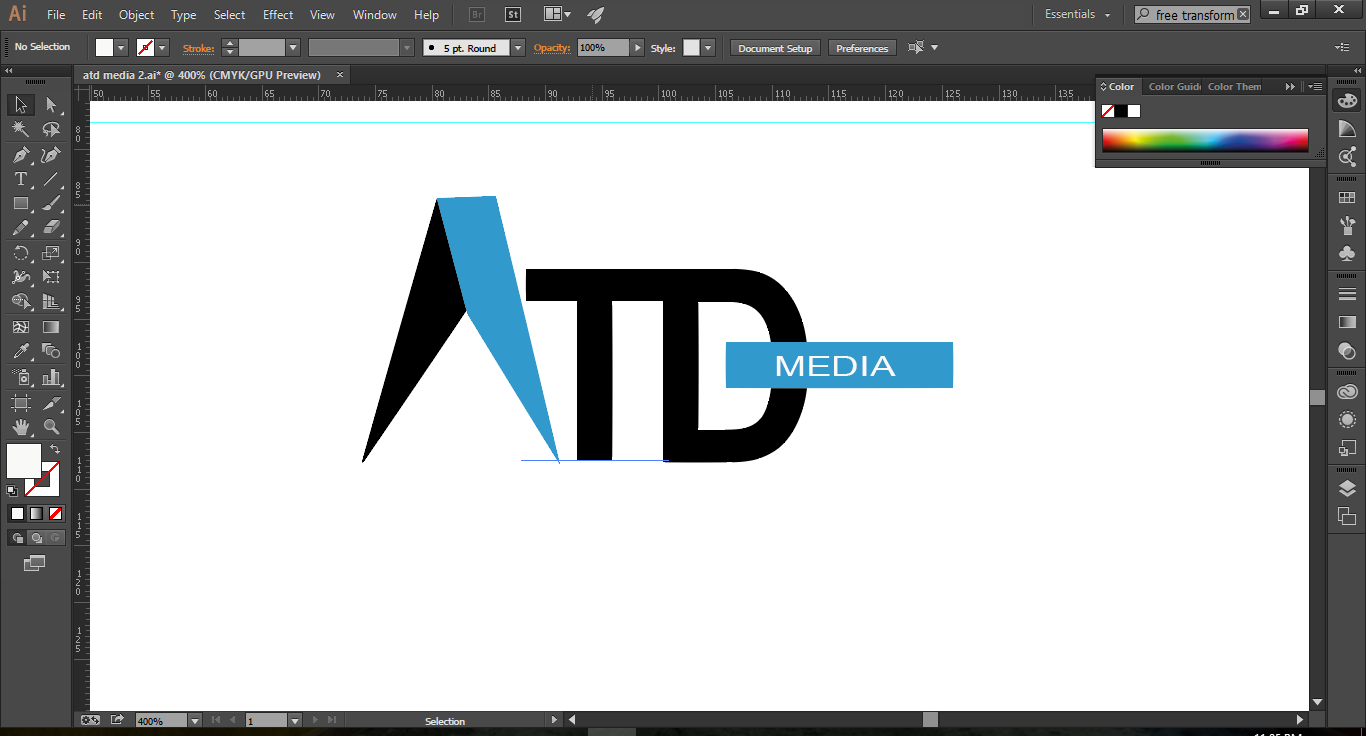Screen dimensions: 1366x736
Task: Open the Object menu
Action: point(136,14)
